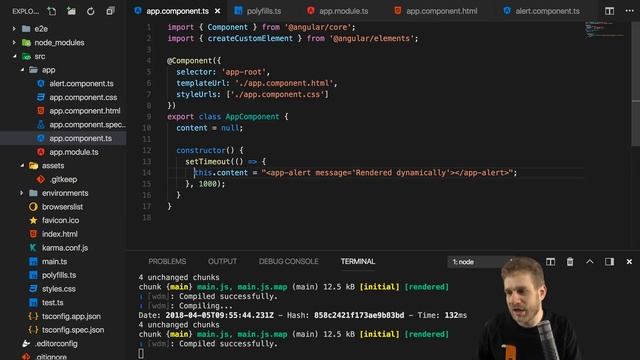Split the editor layout
Viewport: 640px width, 360px height.
(609, 11)
